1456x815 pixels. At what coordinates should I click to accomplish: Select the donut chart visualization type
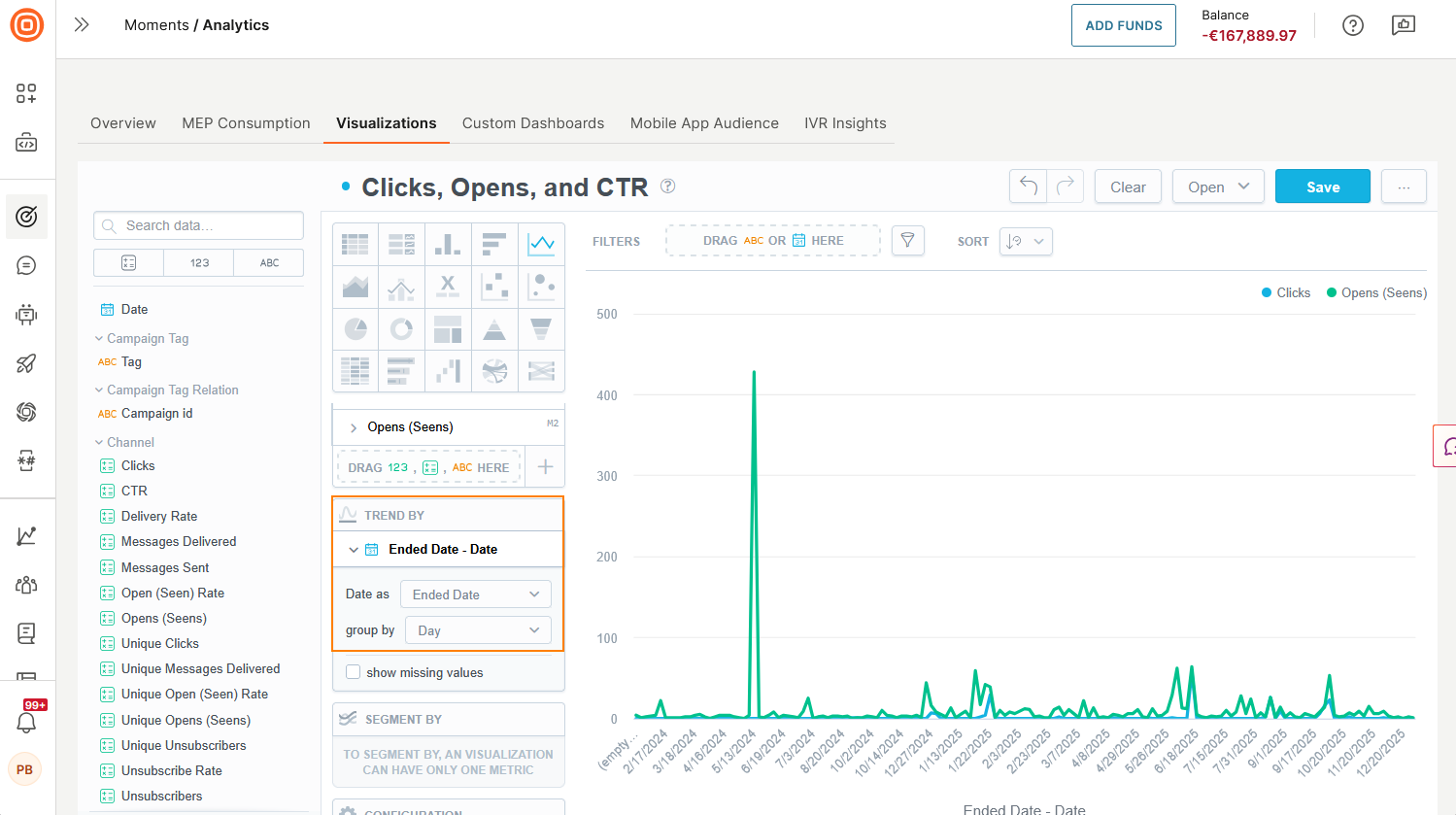pos(401,328)
